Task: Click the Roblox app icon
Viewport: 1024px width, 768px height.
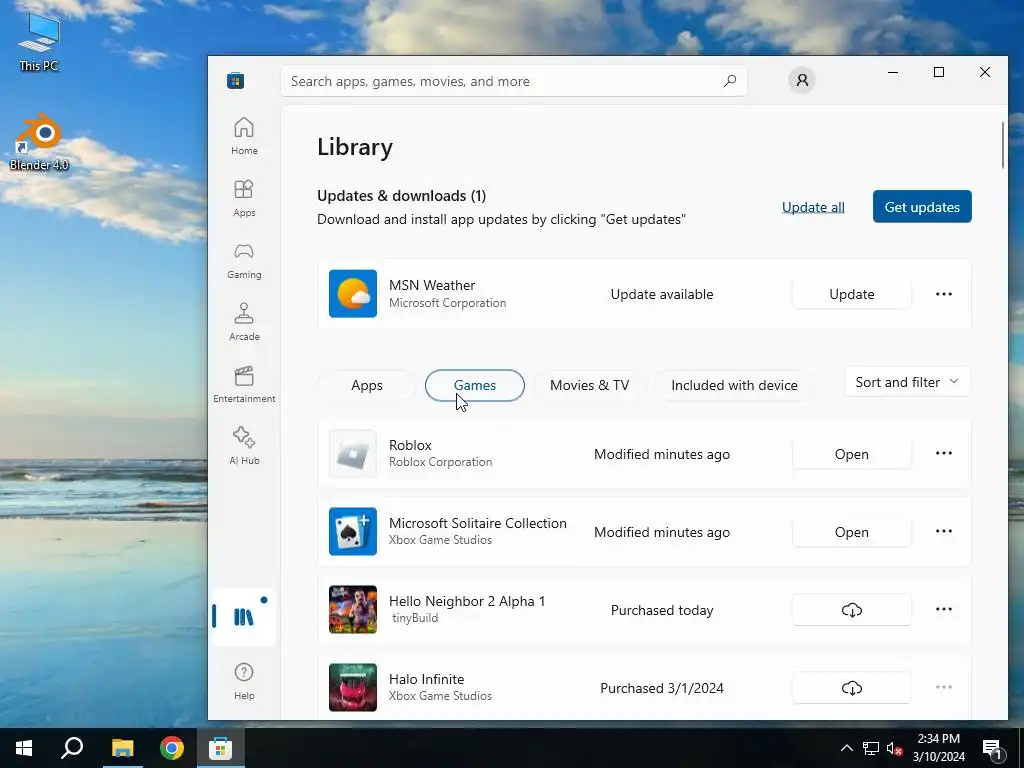Action: [x=353, y=454]
